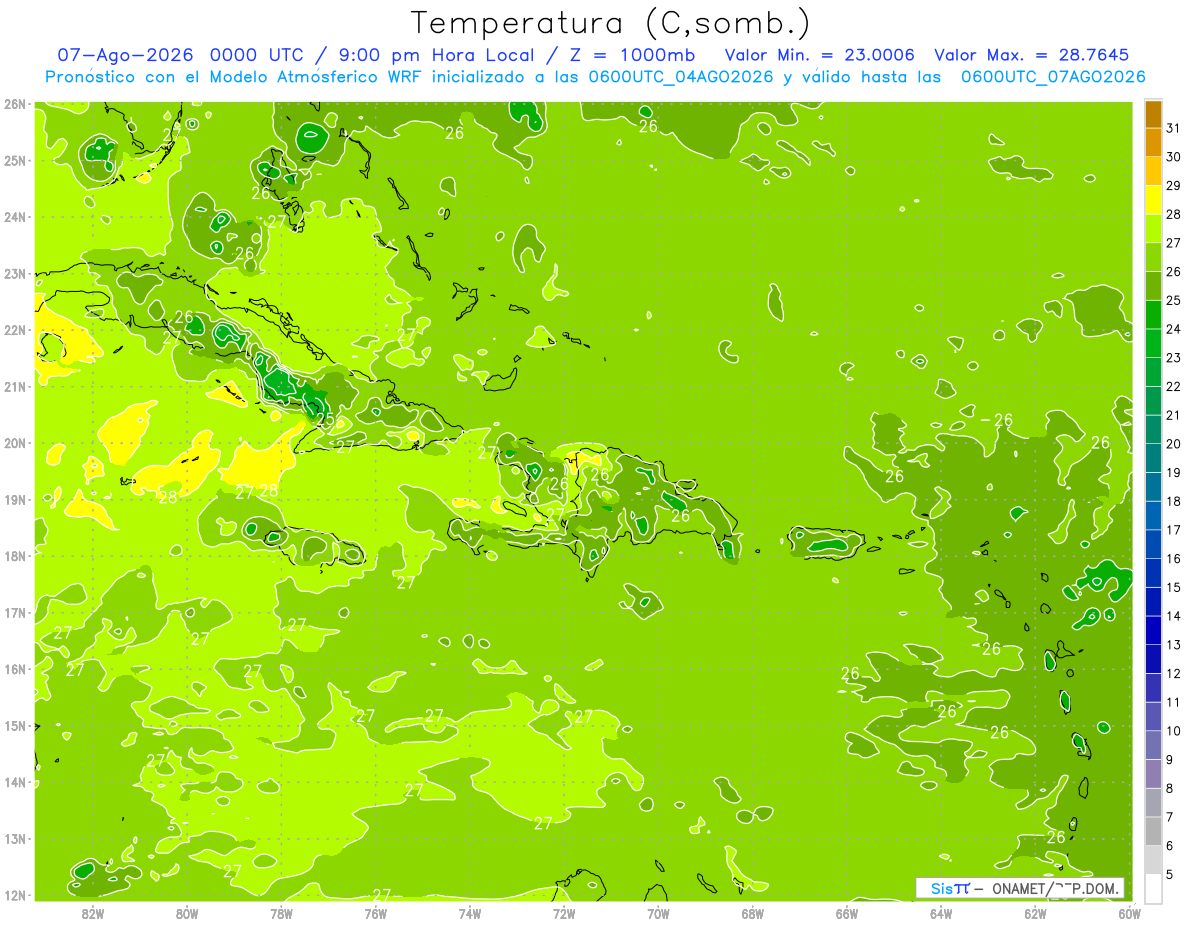Click the longitude axis label '62W'

click(x=1035, y=913)
